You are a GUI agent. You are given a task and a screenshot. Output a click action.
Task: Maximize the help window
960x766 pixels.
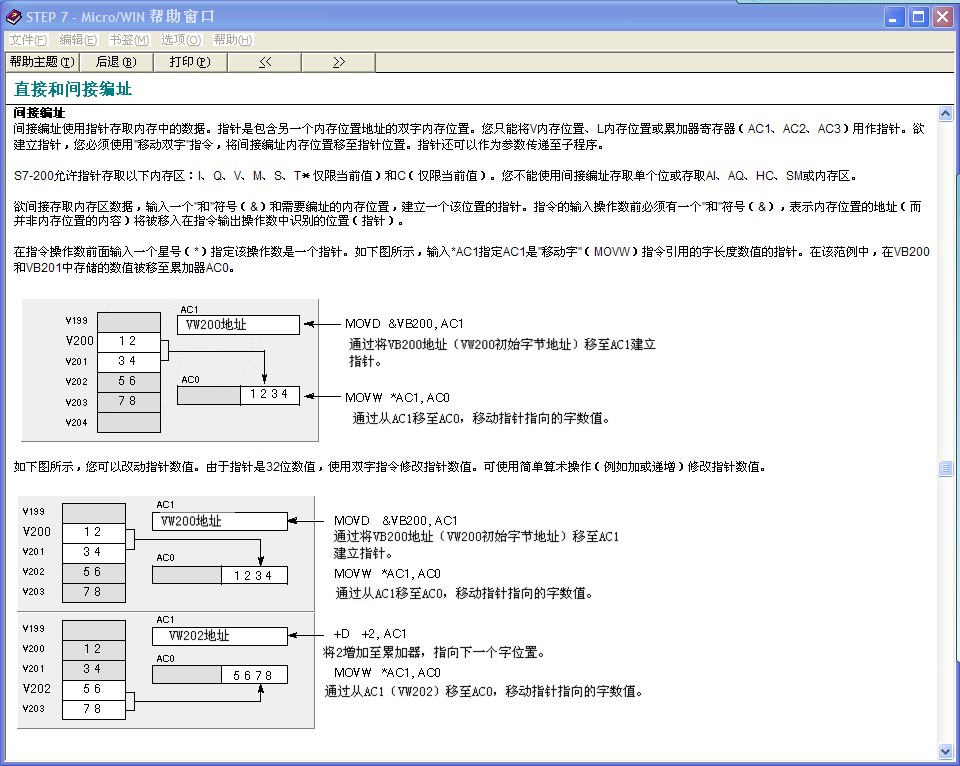tap(919, 17)
